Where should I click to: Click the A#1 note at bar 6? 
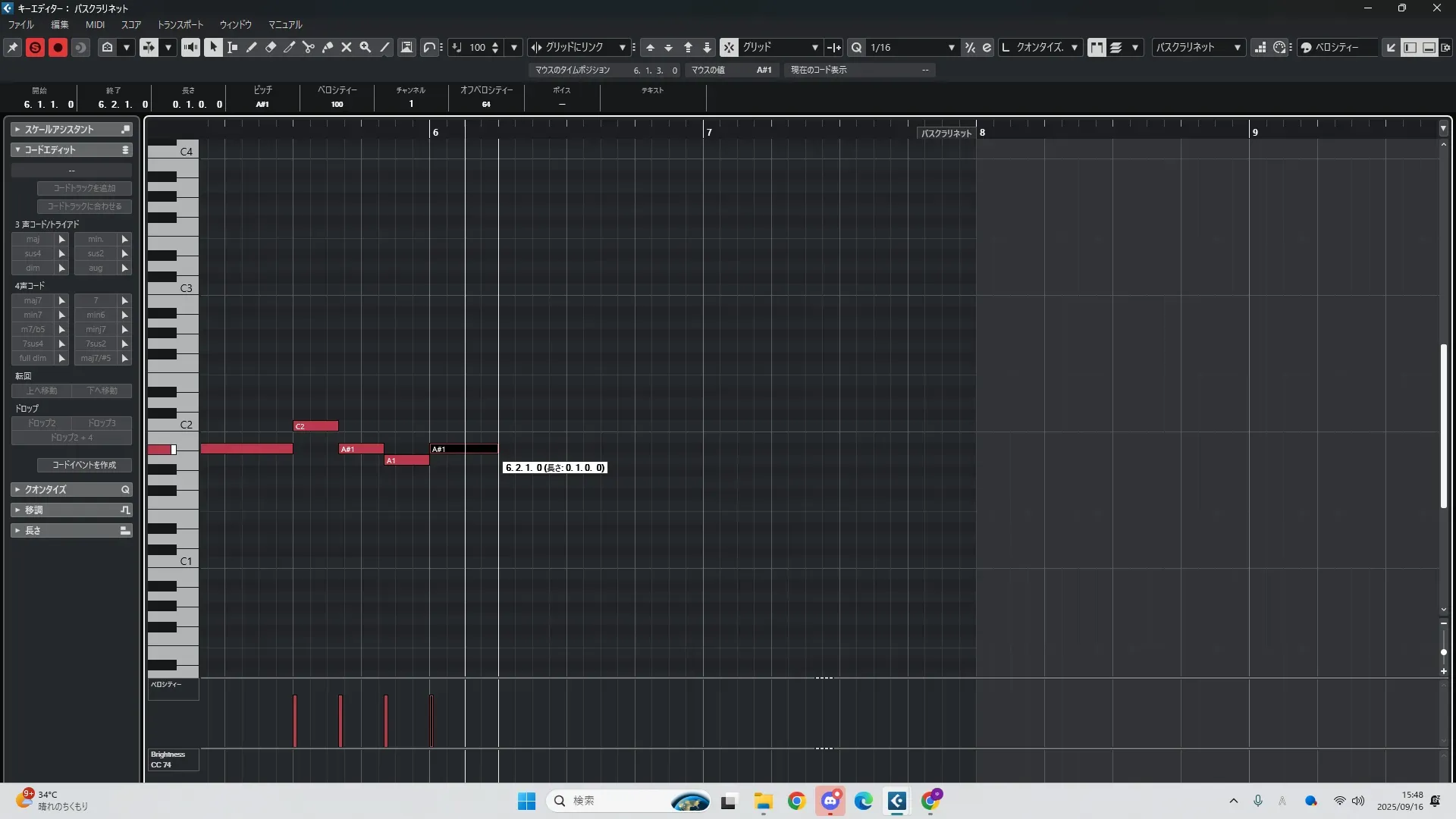pos(464,449)
